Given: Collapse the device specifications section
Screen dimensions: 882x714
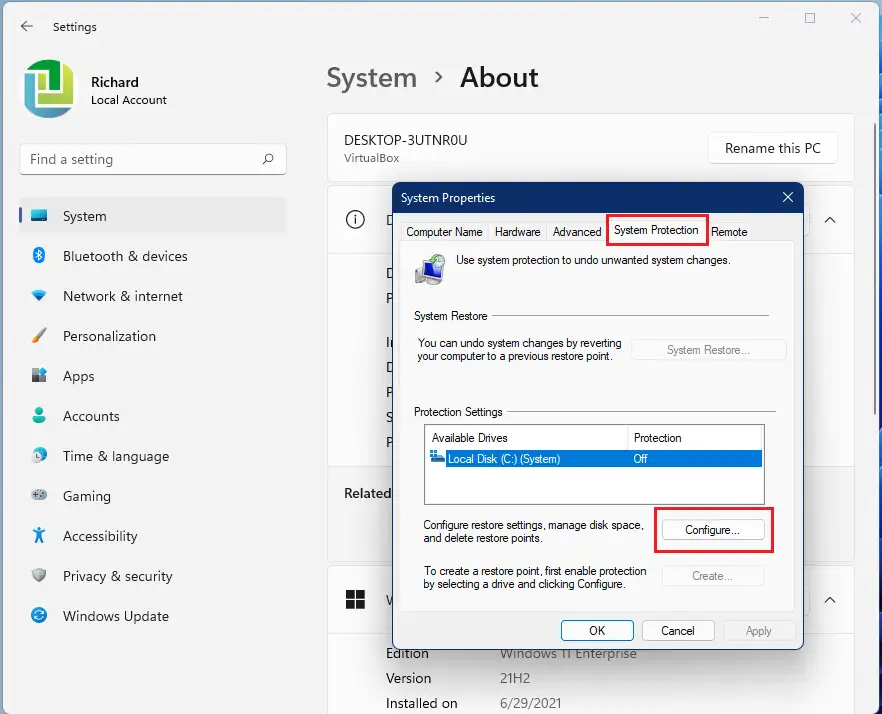Looking at the screenshot, I should click(830, 220).
